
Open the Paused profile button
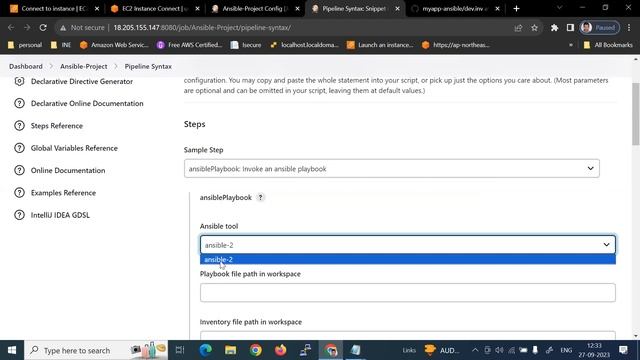pyautogui.click(x=600, y=28)
